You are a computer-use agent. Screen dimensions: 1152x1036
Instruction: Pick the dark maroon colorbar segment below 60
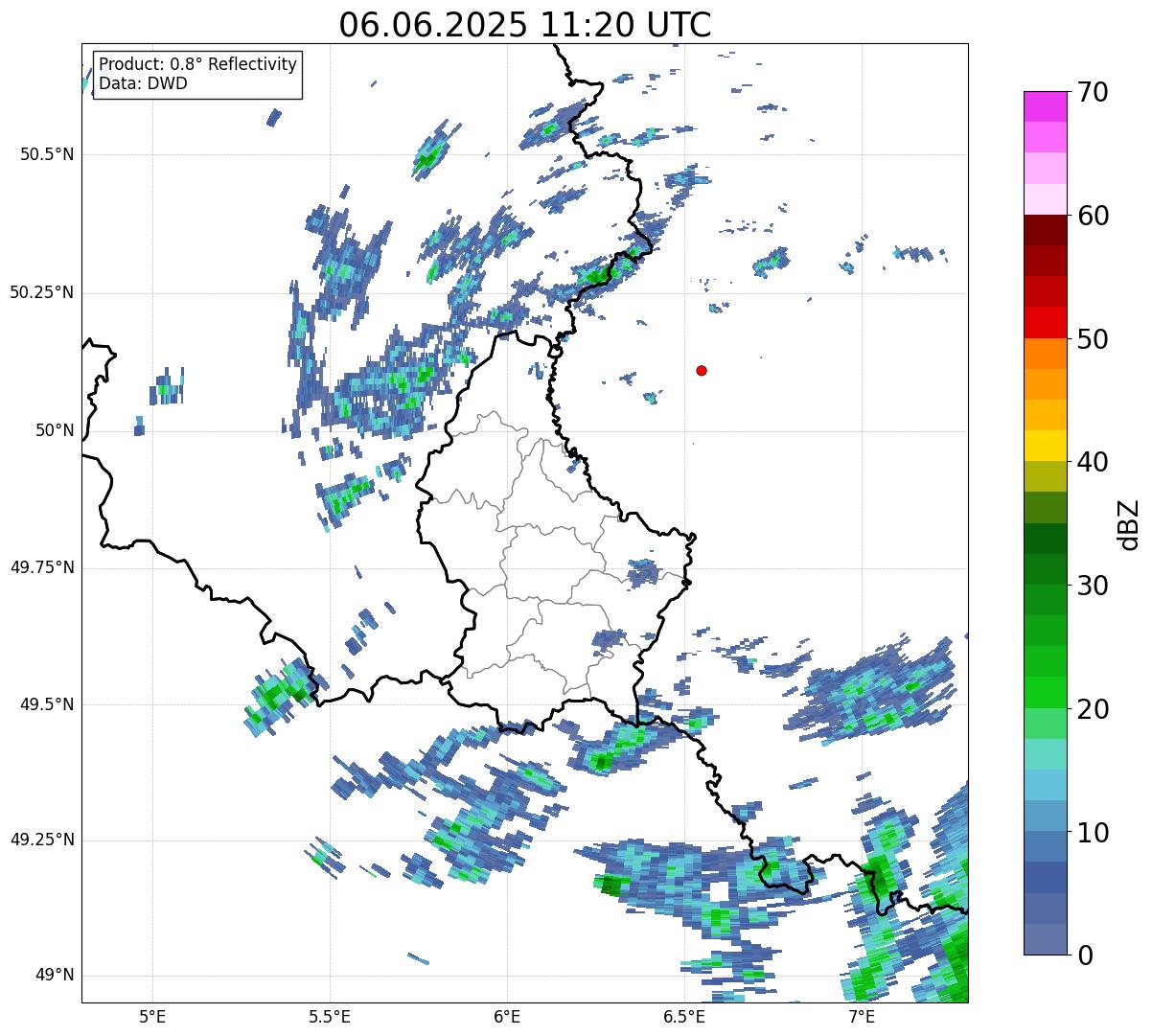pos(1045,230)
